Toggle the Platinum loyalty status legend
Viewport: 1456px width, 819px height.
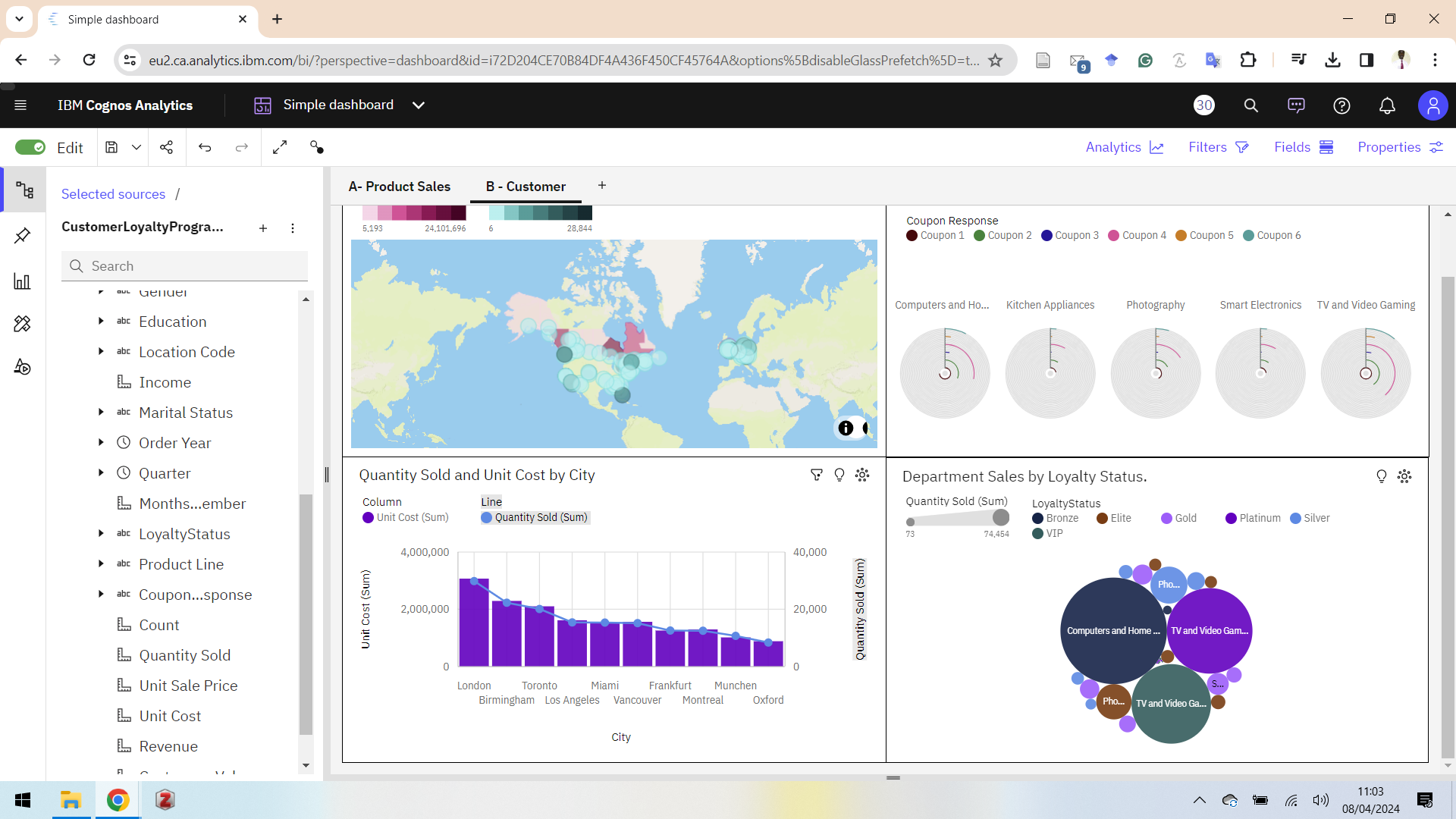[x=1253, y=518]
